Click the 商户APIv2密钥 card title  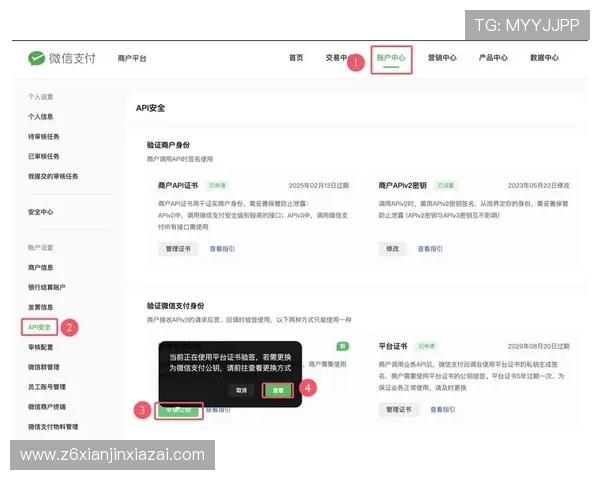[403, 186]
